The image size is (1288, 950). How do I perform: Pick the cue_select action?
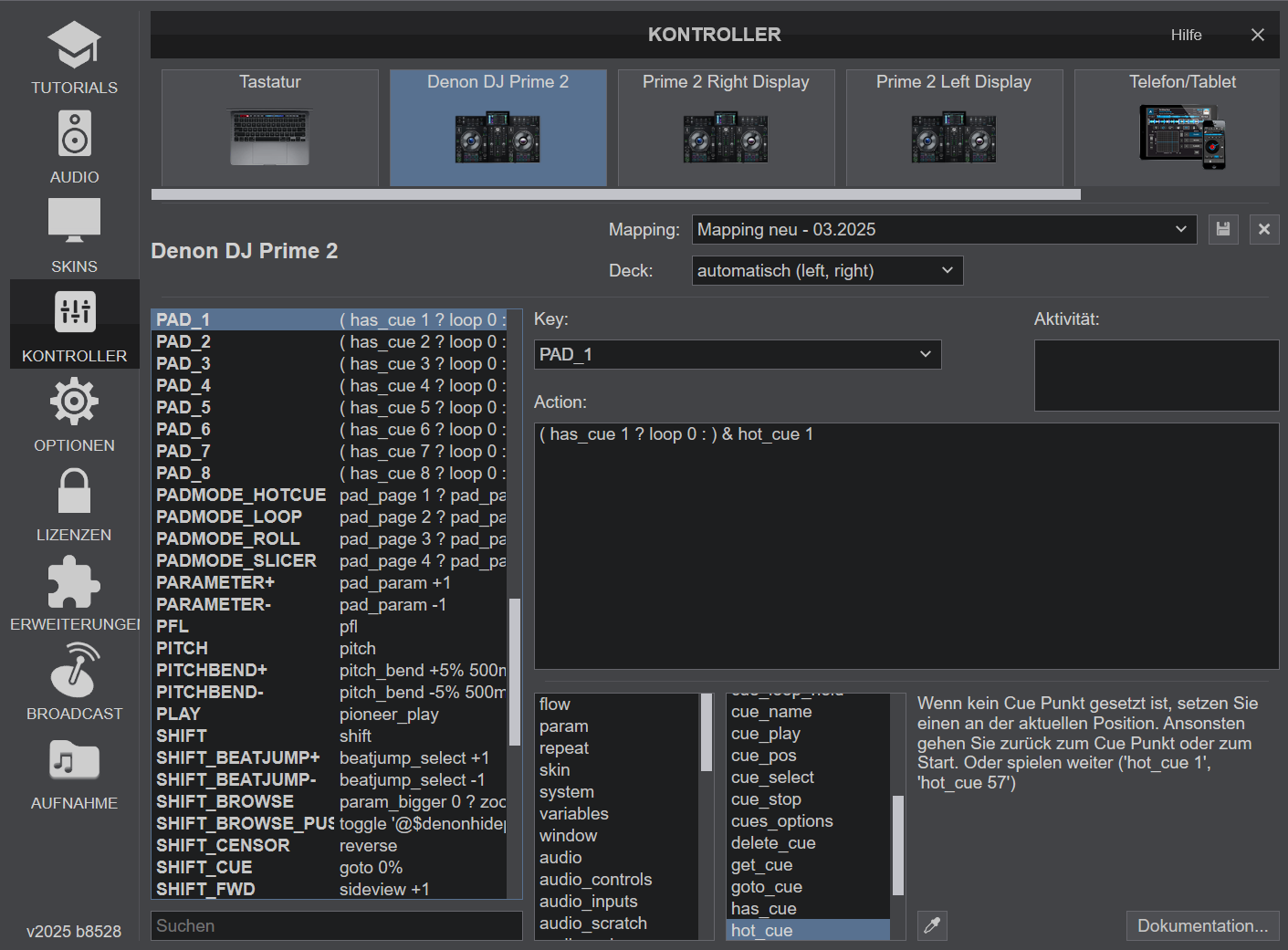[x=809, y=778]
